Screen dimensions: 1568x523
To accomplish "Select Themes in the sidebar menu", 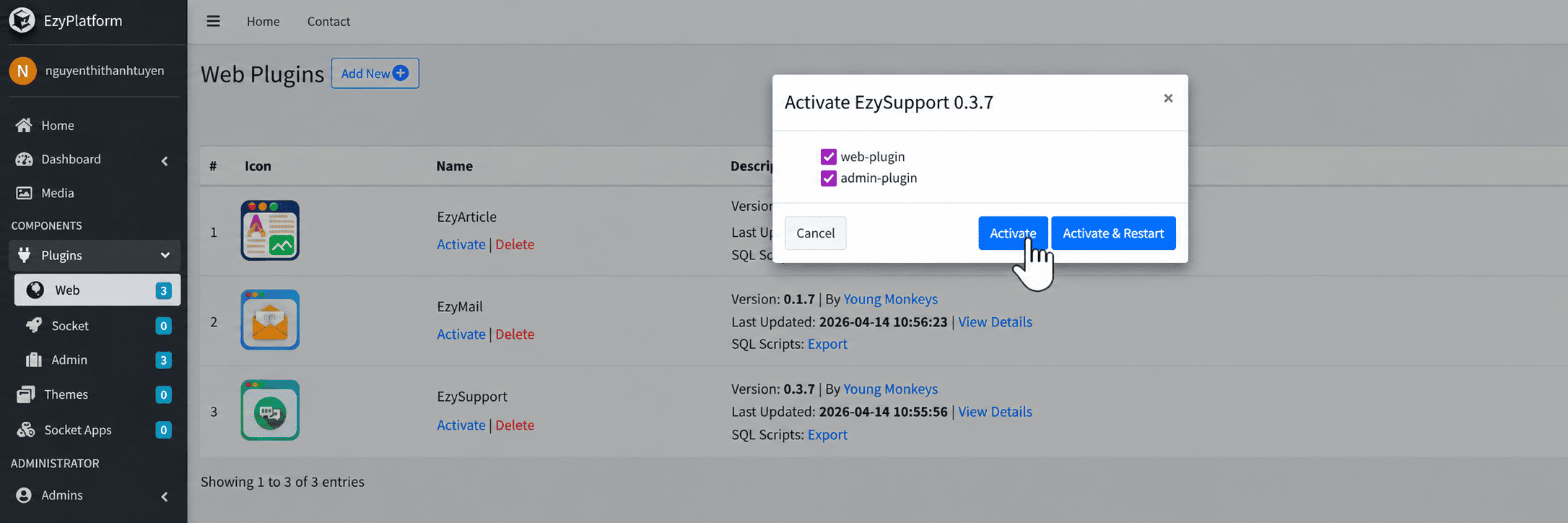I will (x=94, y=394).
